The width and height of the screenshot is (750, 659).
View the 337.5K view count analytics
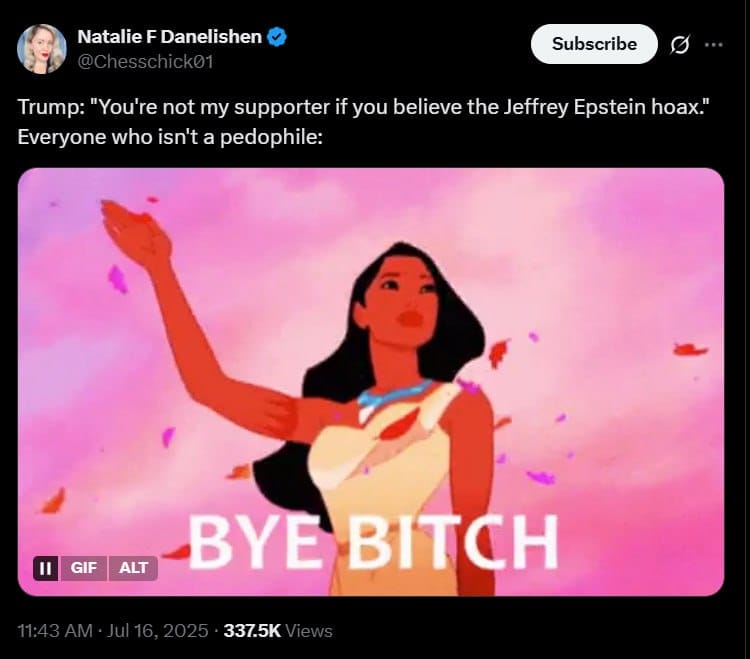click(x=252, y=630)
